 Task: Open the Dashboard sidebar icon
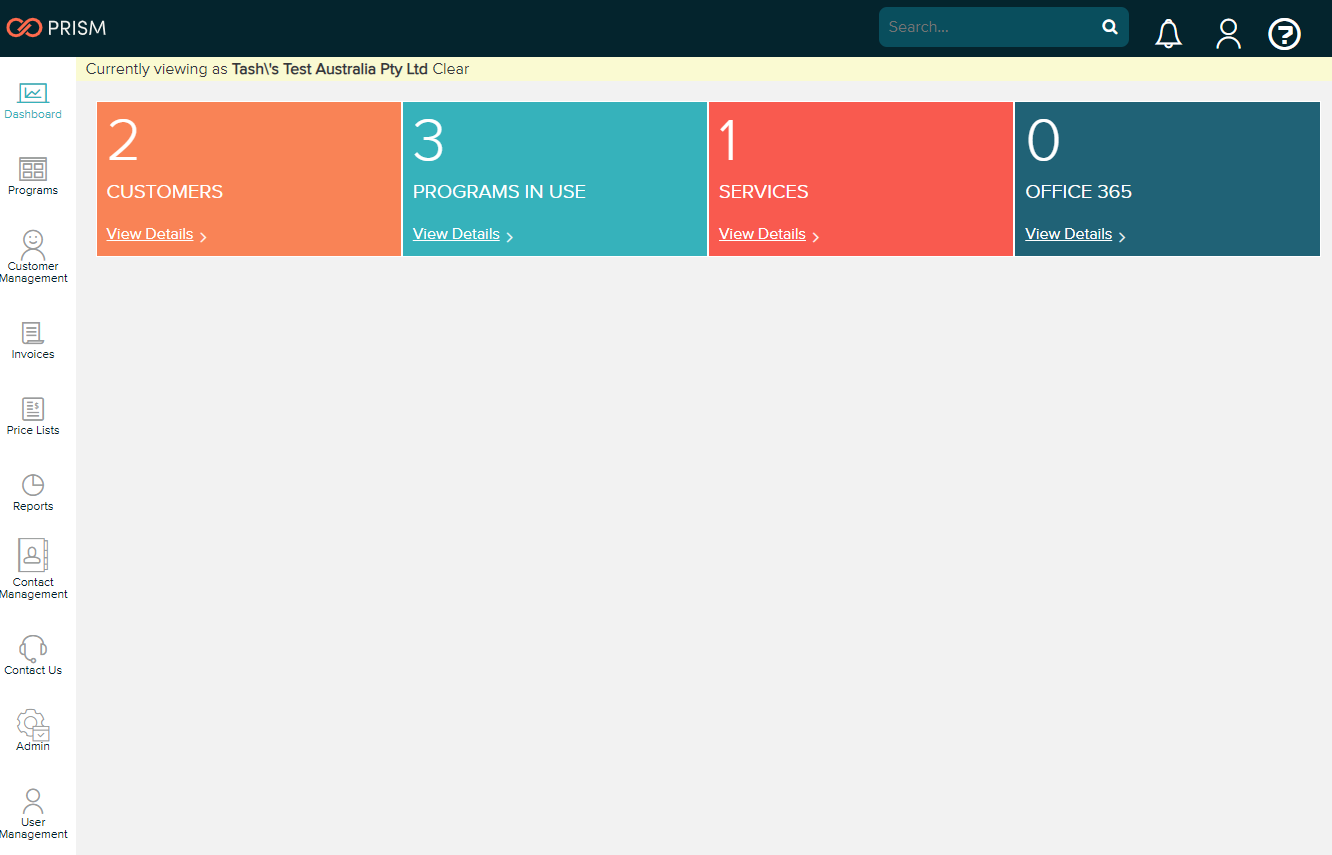[x=33, y=94]
